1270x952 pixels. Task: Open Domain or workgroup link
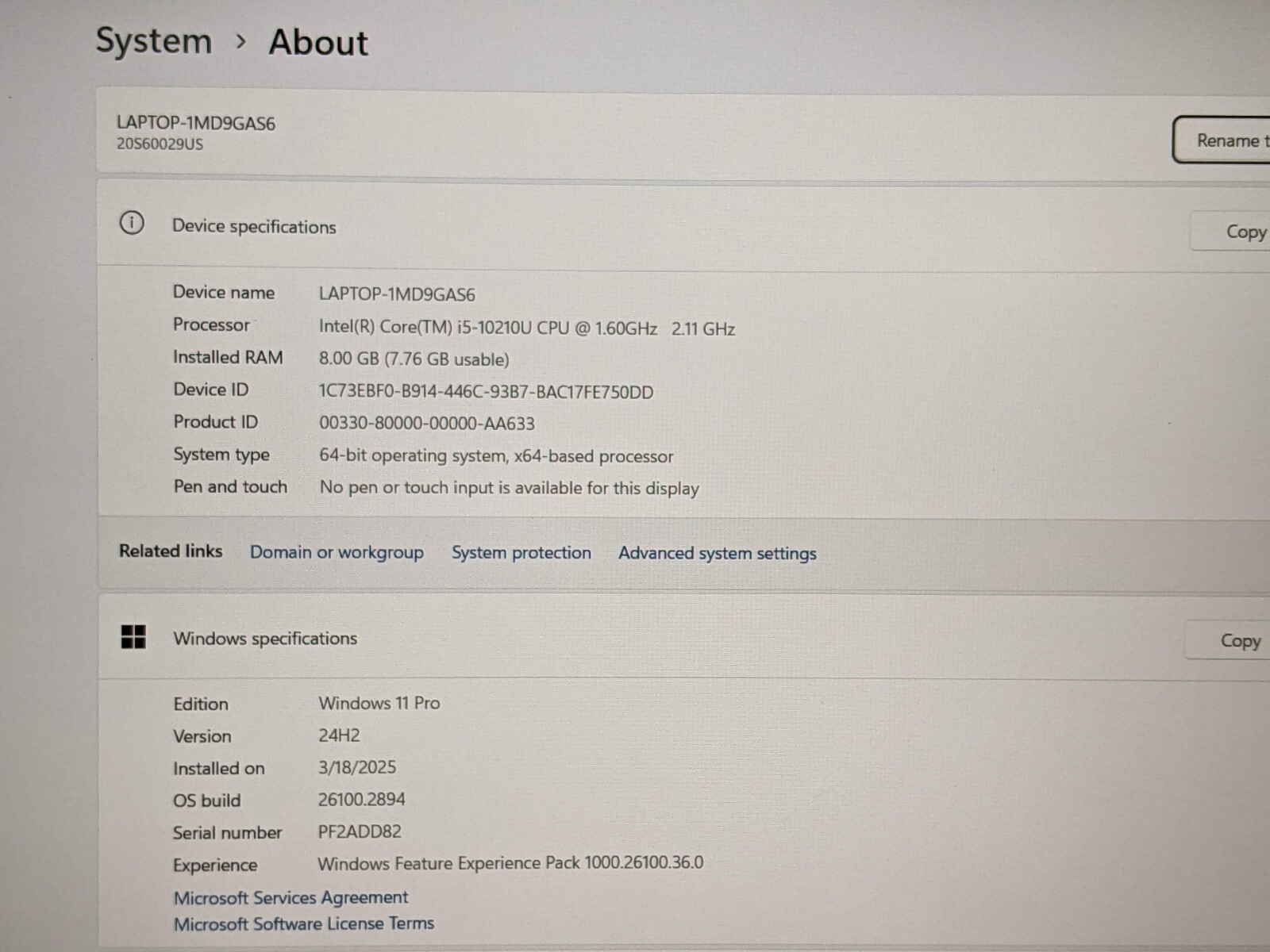click(x=337, y=552)
